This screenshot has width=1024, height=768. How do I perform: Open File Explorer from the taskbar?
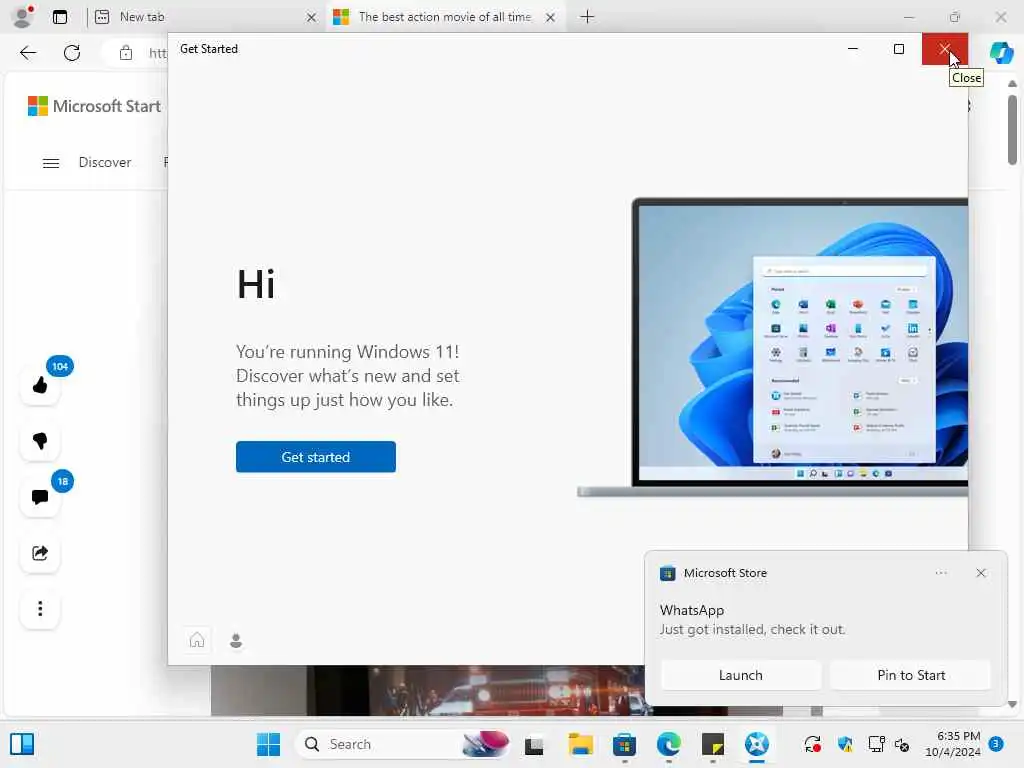(x=580, y=744)
